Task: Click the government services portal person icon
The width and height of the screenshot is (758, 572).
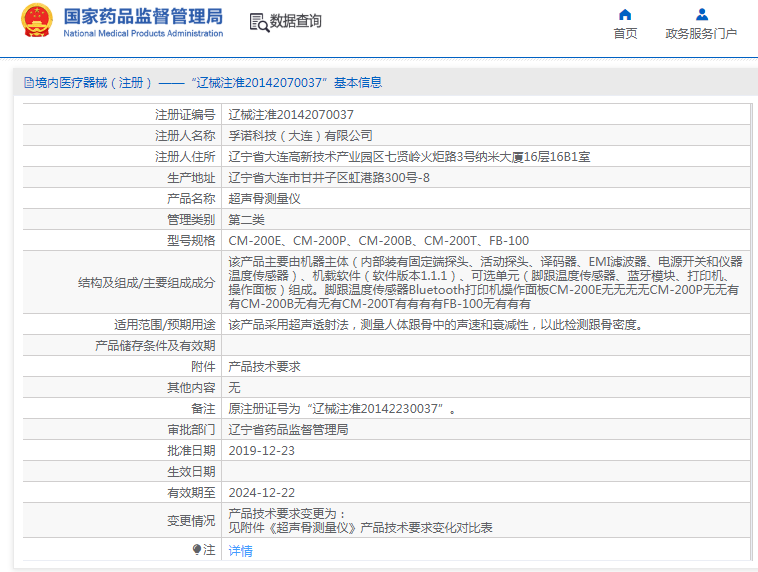Action: coord(702,15)
